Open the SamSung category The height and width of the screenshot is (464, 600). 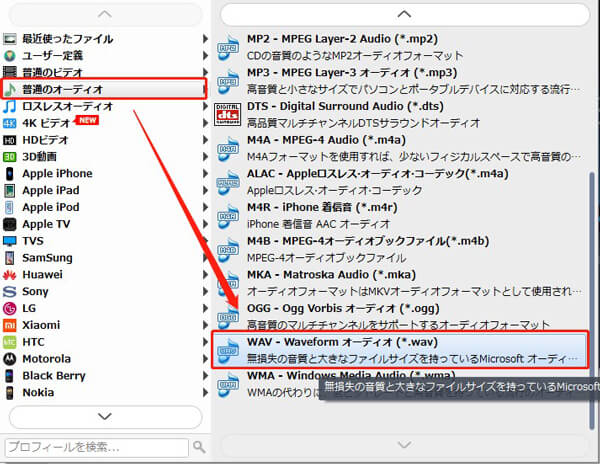click(x=105, y=258)
